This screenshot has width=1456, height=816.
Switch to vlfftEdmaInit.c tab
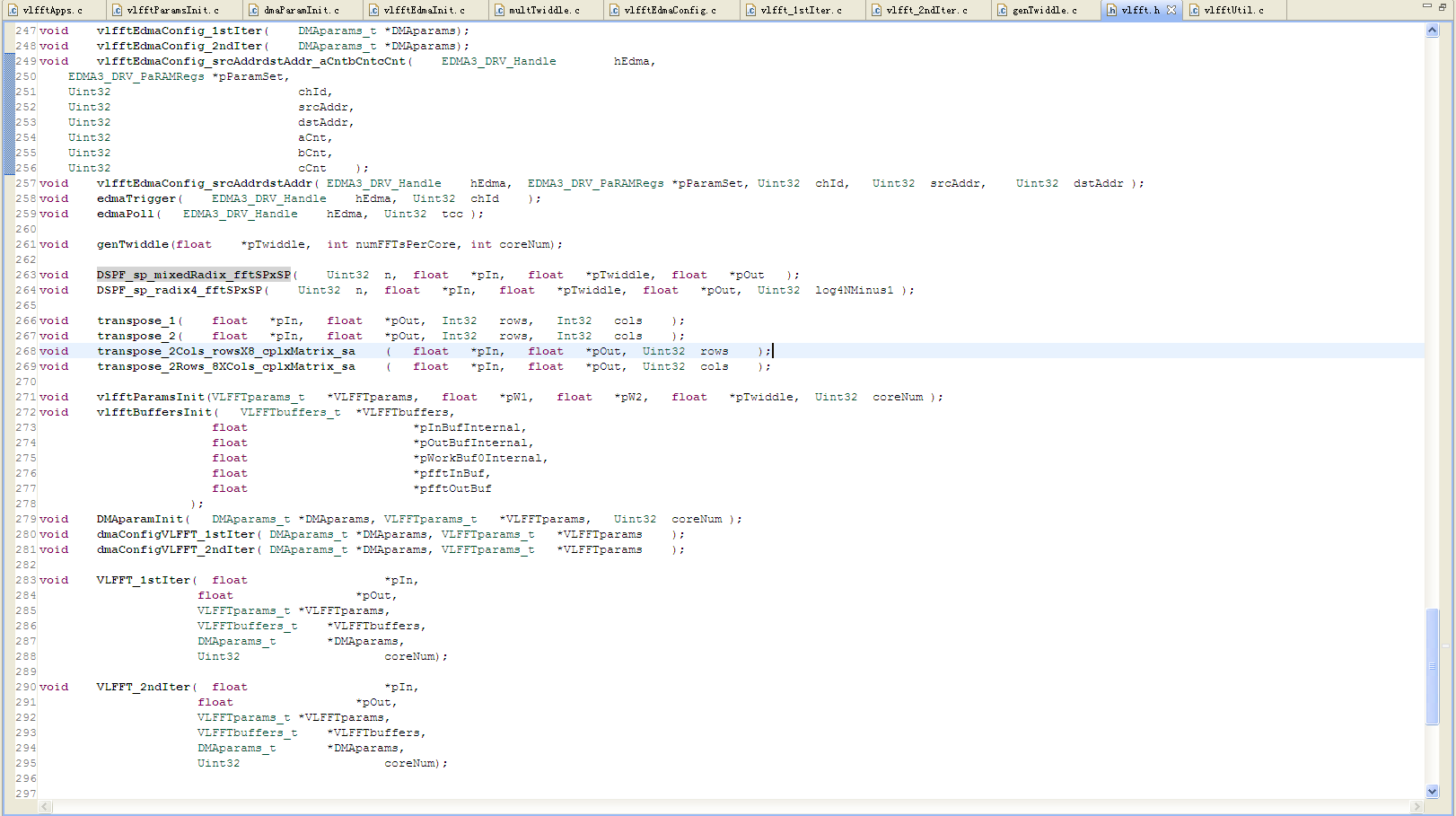point(424,10)
